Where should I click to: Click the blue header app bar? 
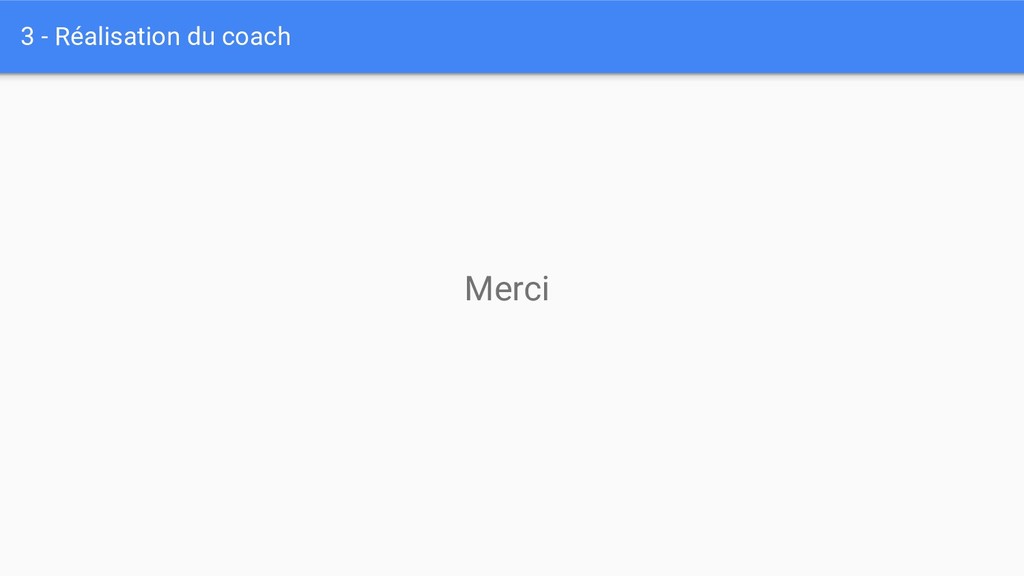click(512, 37)
